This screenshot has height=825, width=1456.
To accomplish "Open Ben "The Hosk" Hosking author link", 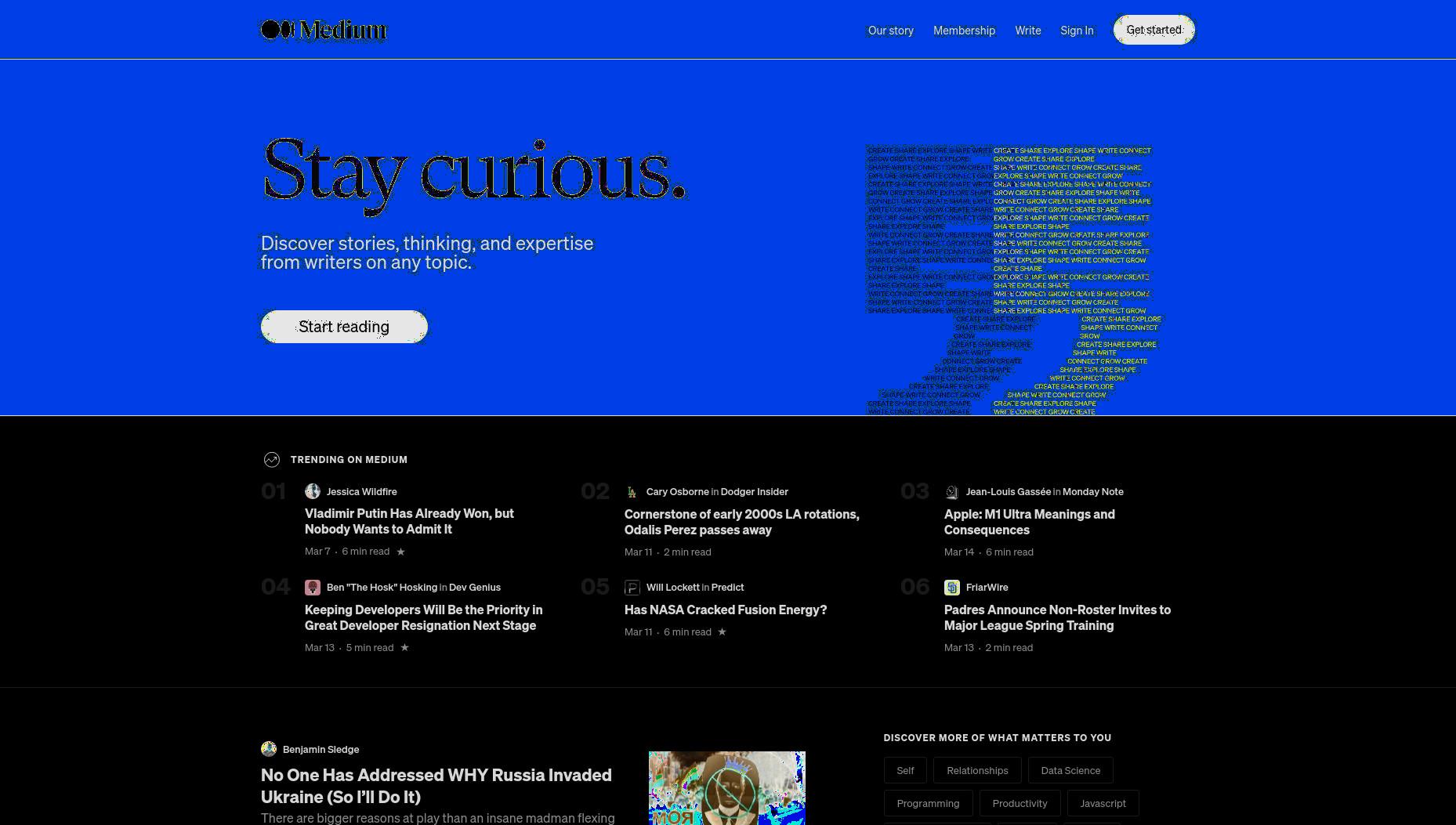I will point(382,587).
